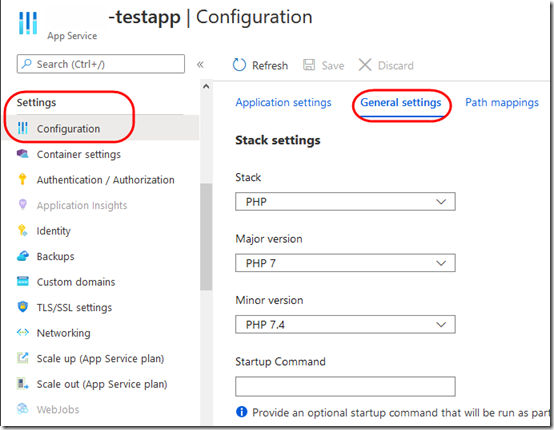This screenshot has width=554, height=430.
Task: Select the Identity sidebar item
Action: click(53, 231)
